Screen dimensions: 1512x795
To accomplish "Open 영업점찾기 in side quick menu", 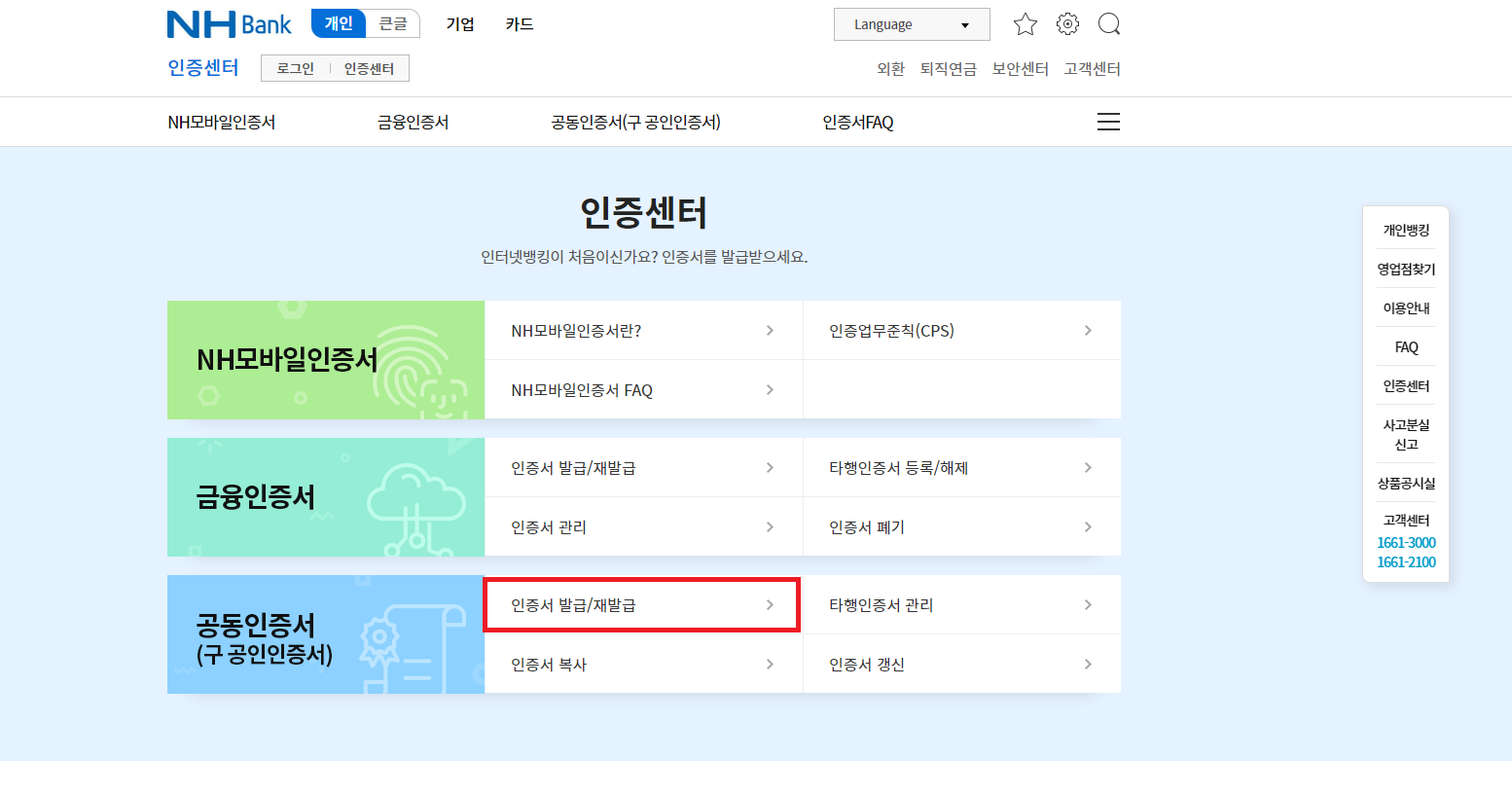I will click(x=1406, y=270).
